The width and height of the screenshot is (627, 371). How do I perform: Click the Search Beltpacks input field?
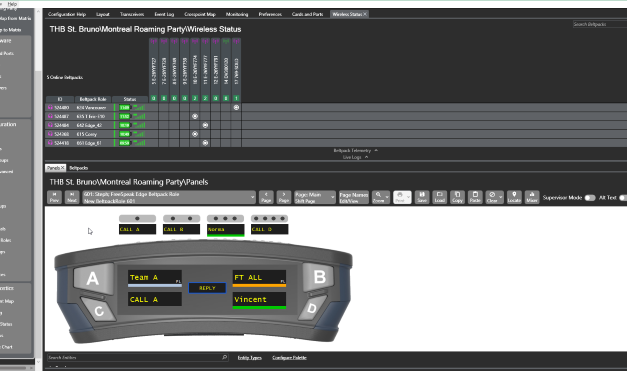pos(600,24)
